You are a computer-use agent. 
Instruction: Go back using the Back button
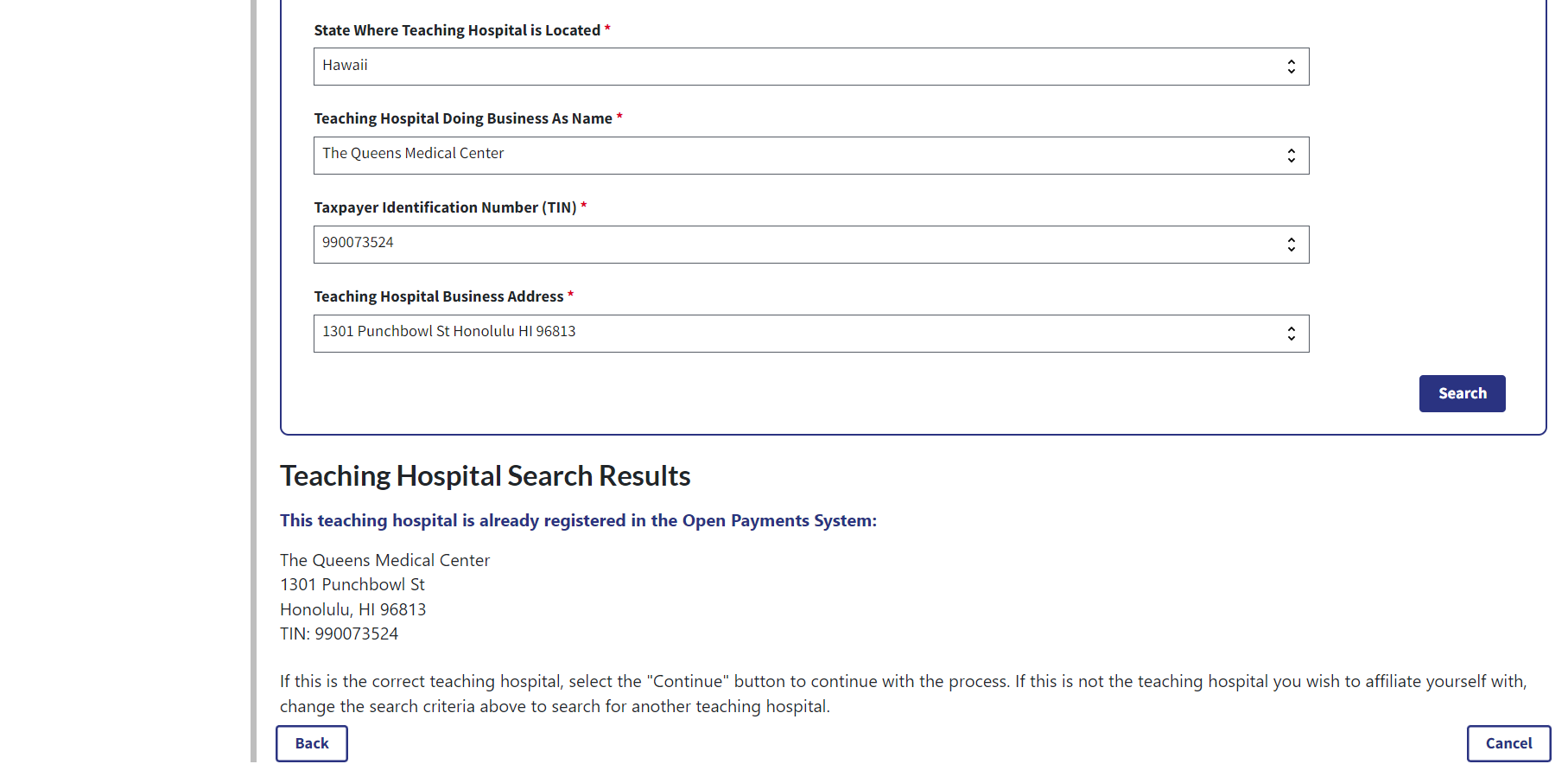(x=312, y=743)
